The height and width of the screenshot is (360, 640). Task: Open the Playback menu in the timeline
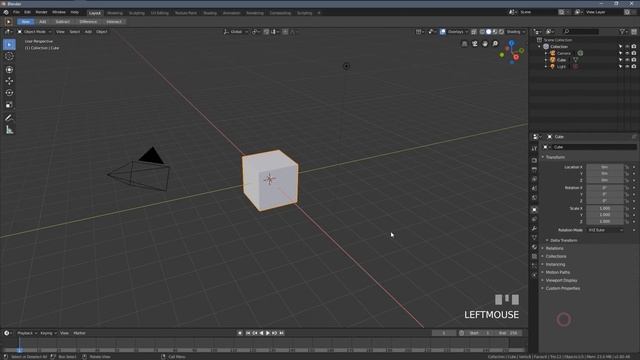click(27, 333)
